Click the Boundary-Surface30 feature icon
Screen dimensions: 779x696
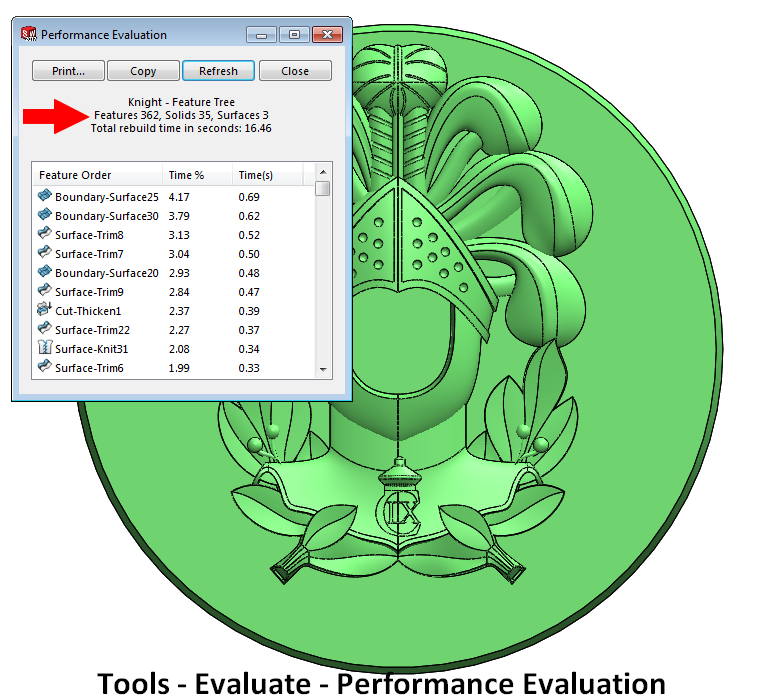(45, 215)
